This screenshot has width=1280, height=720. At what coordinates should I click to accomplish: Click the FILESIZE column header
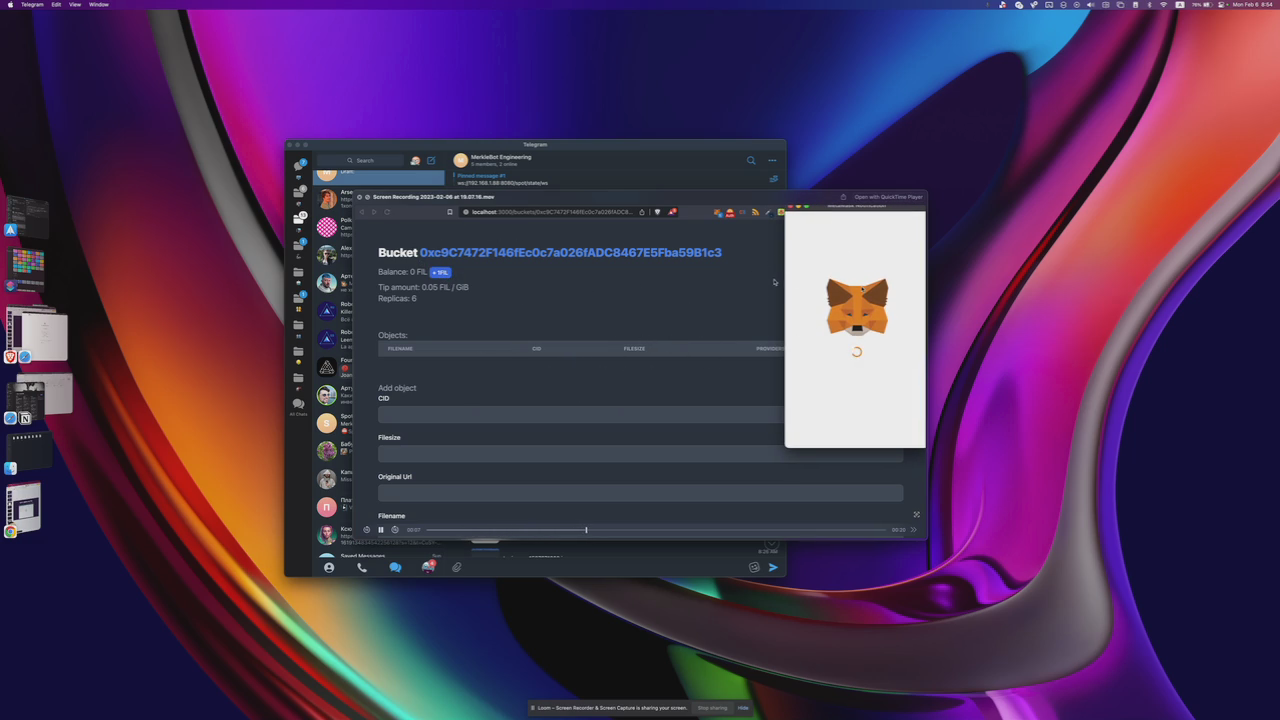coord(634,349)
